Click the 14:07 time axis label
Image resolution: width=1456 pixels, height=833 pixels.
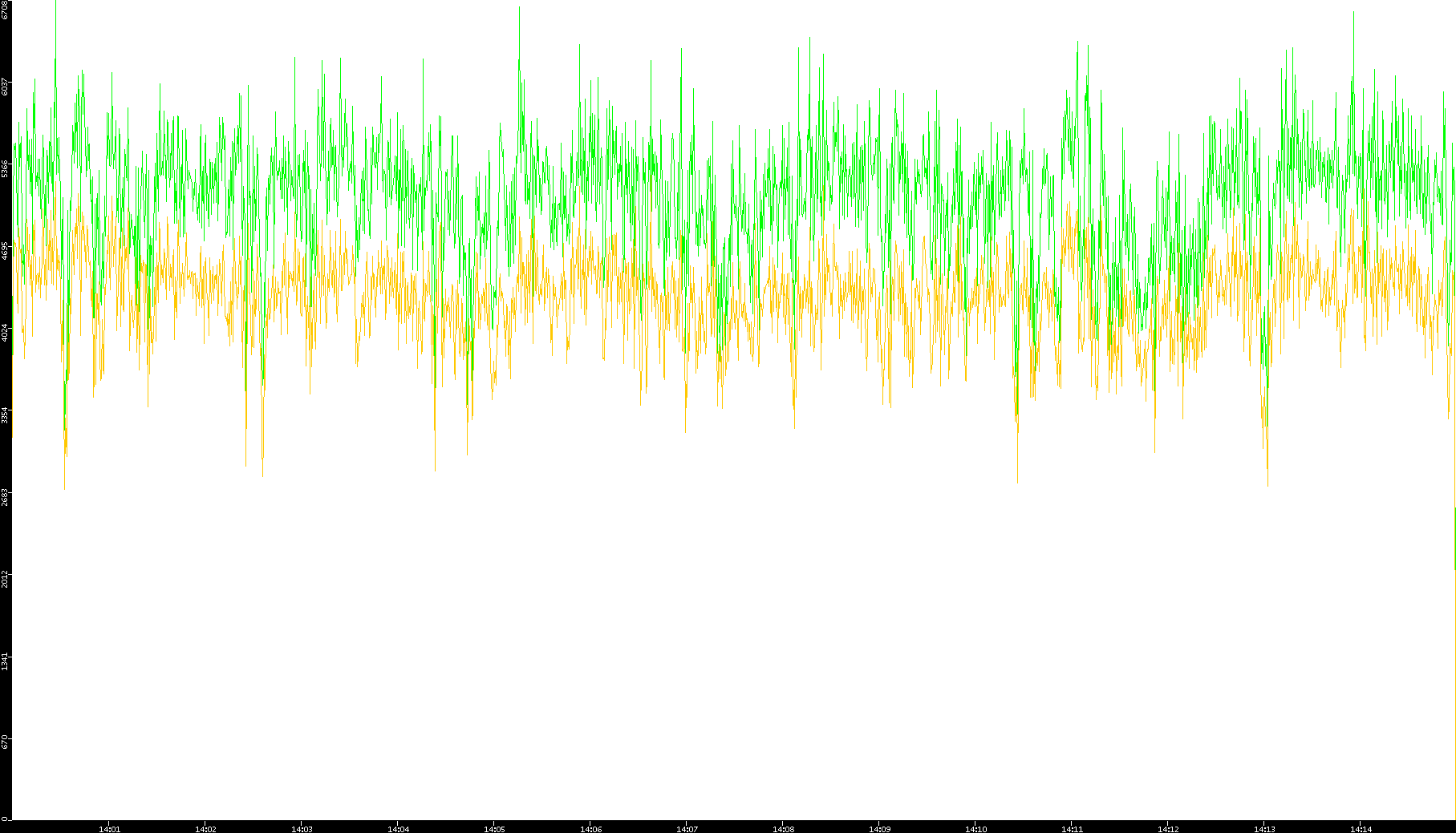click(x=687, y=829)
